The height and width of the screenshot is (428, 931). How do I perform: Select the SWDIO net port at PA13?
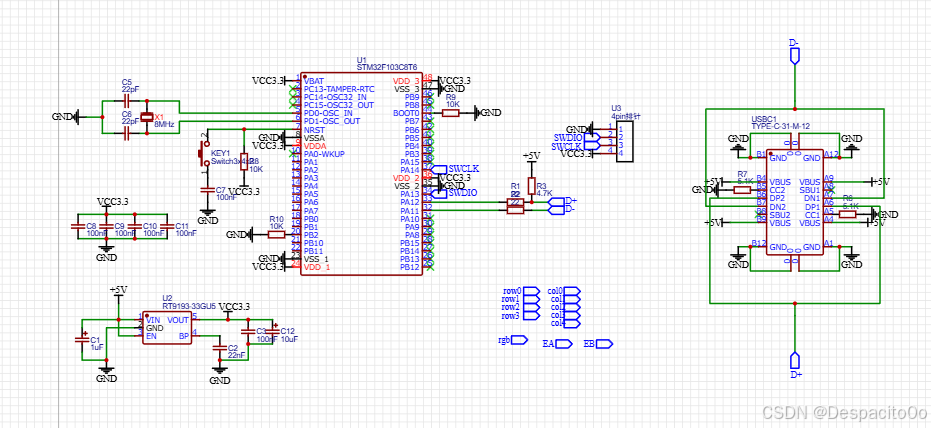pos(438,194)
